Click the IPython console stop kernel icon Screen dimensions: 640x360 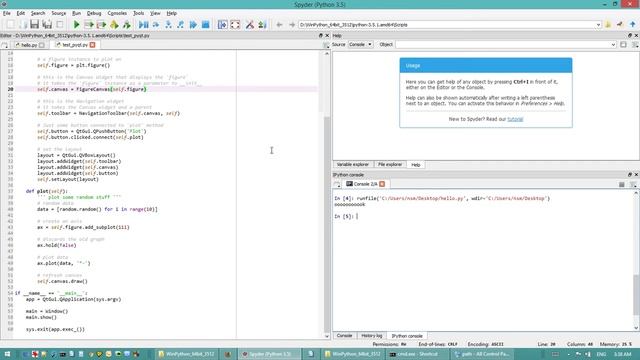(622, 184)
